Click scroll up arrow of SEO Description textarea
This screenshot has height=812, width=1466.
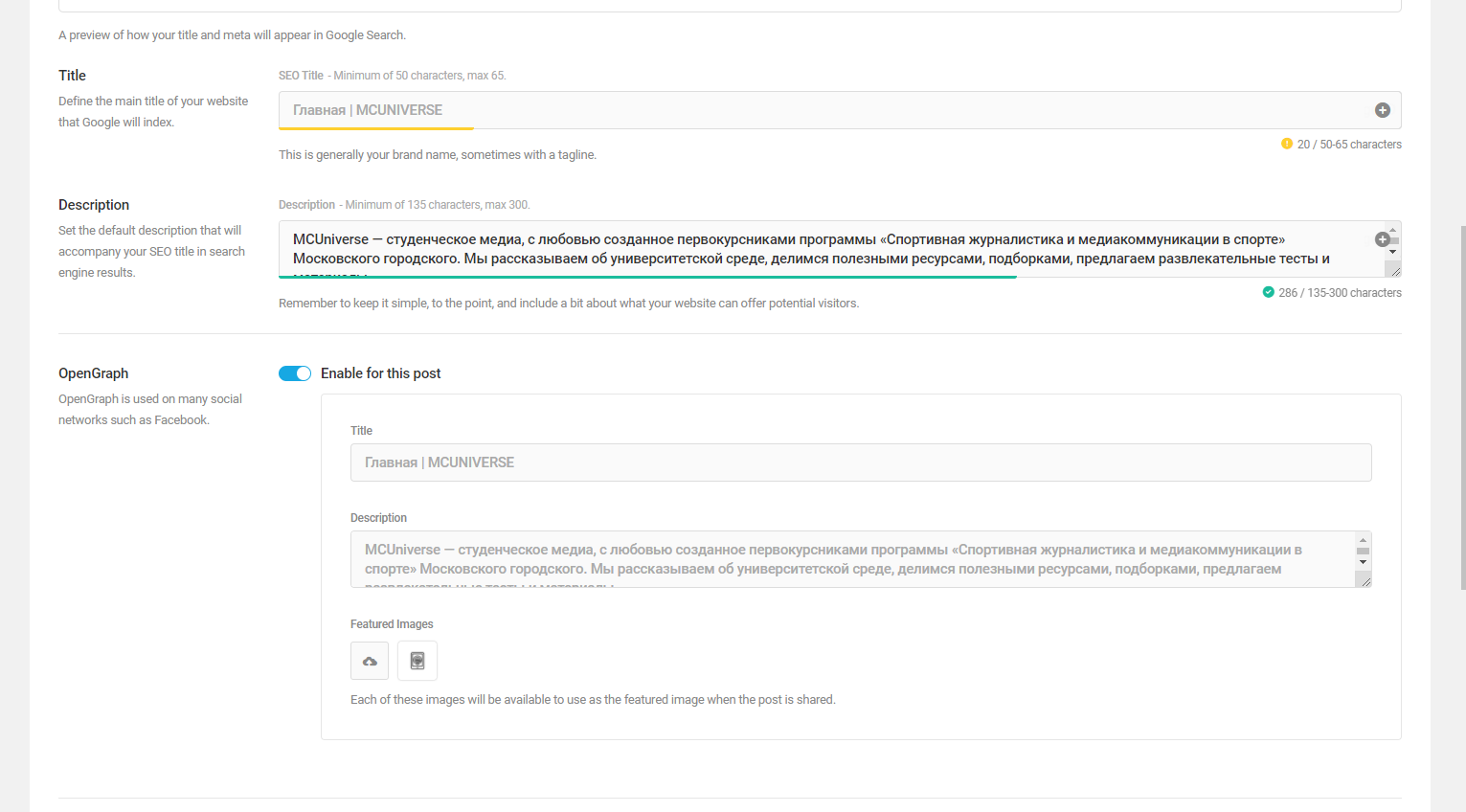[1393, 230]
